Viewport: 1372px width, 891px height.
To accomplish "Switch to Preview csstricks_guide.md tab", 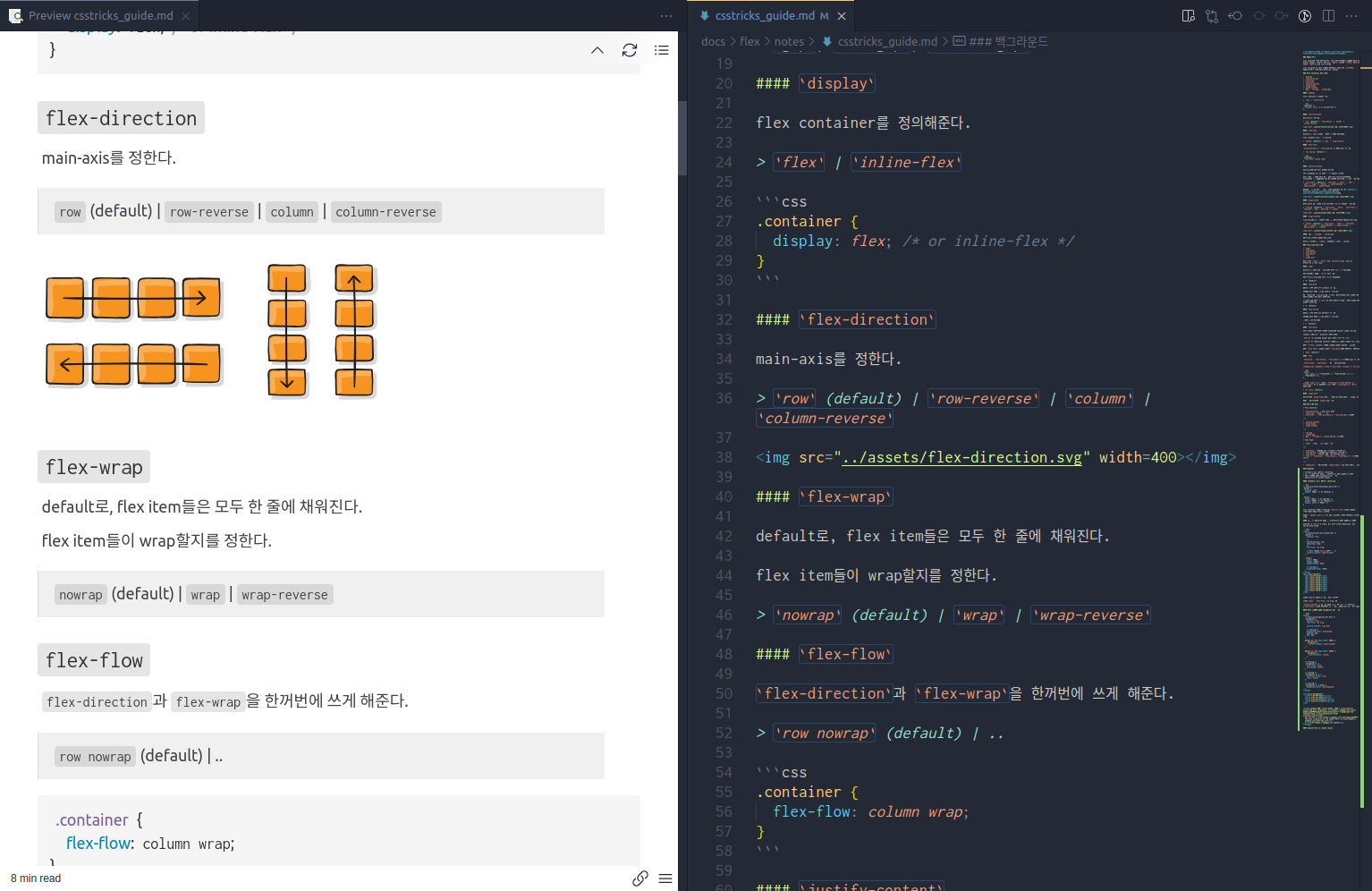I will coord(99,16).
